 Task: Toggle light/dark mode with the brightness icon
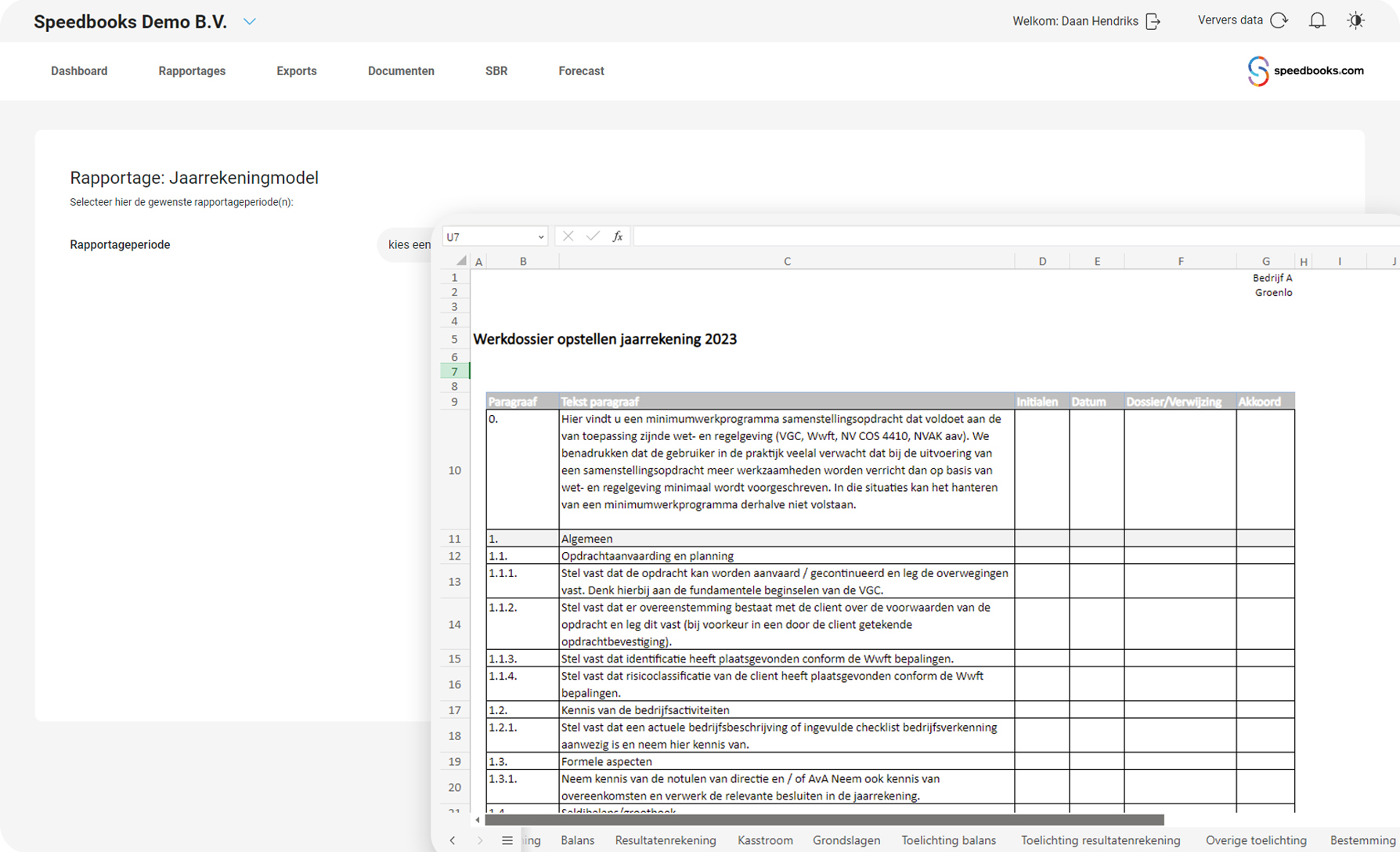(x=1355, y=20)
